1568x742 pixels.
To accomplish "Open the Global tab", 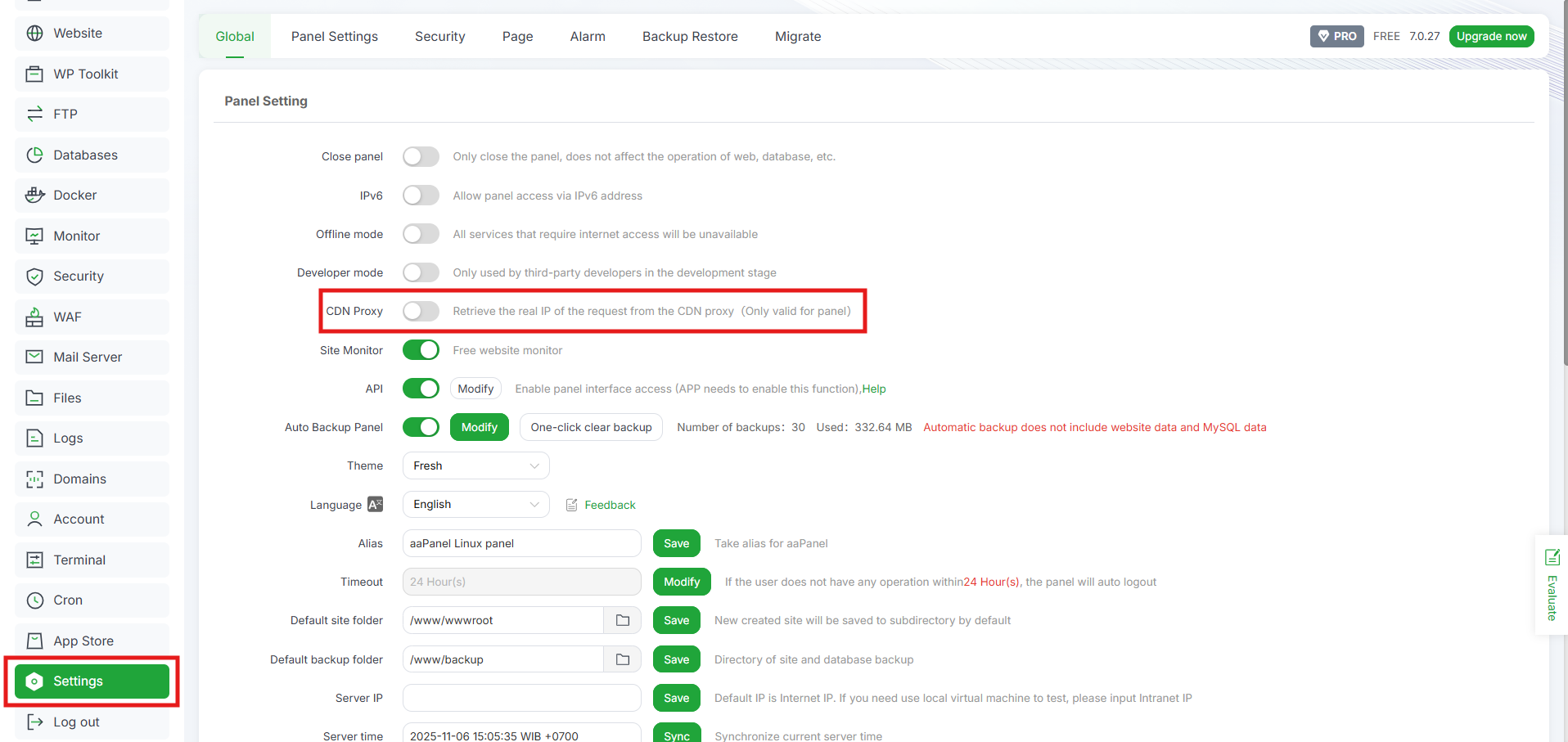I will click(235, 36).
